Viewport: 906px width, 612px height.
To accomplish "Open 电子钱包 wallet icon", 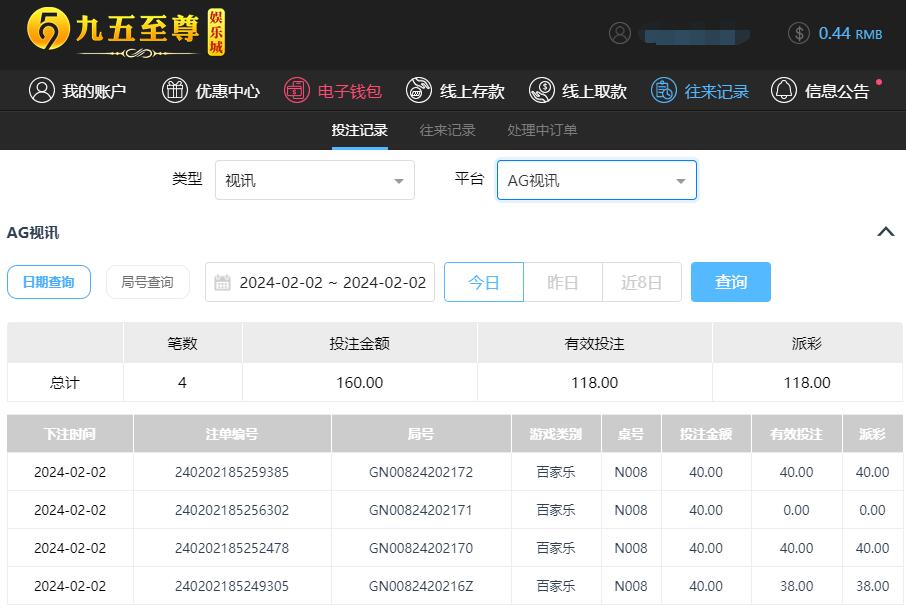I will tap(296, 91).
